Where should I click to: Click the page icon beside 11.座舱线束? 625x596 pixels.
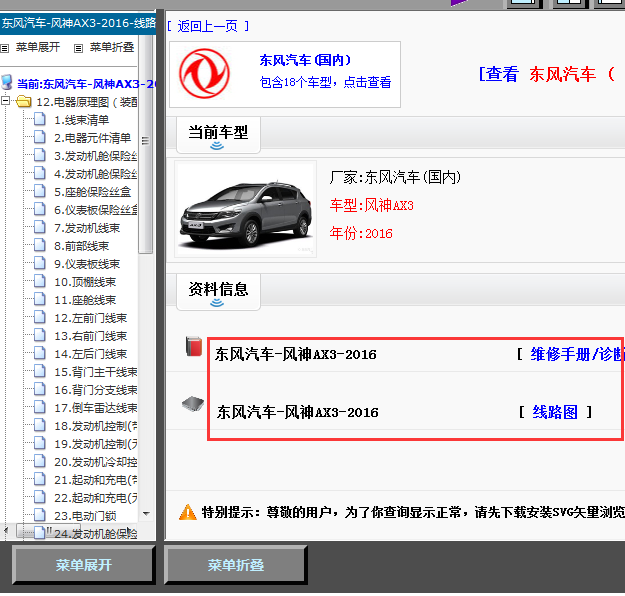(39, 299)
